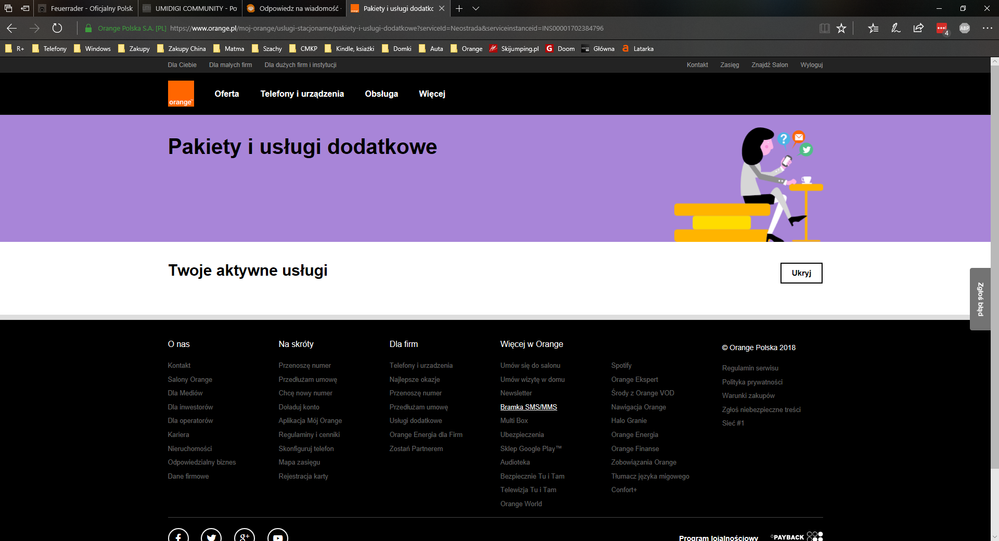Viewport: 999px width, 541px height.
Task: Add page to favorites with star icon
Action: 842,28
